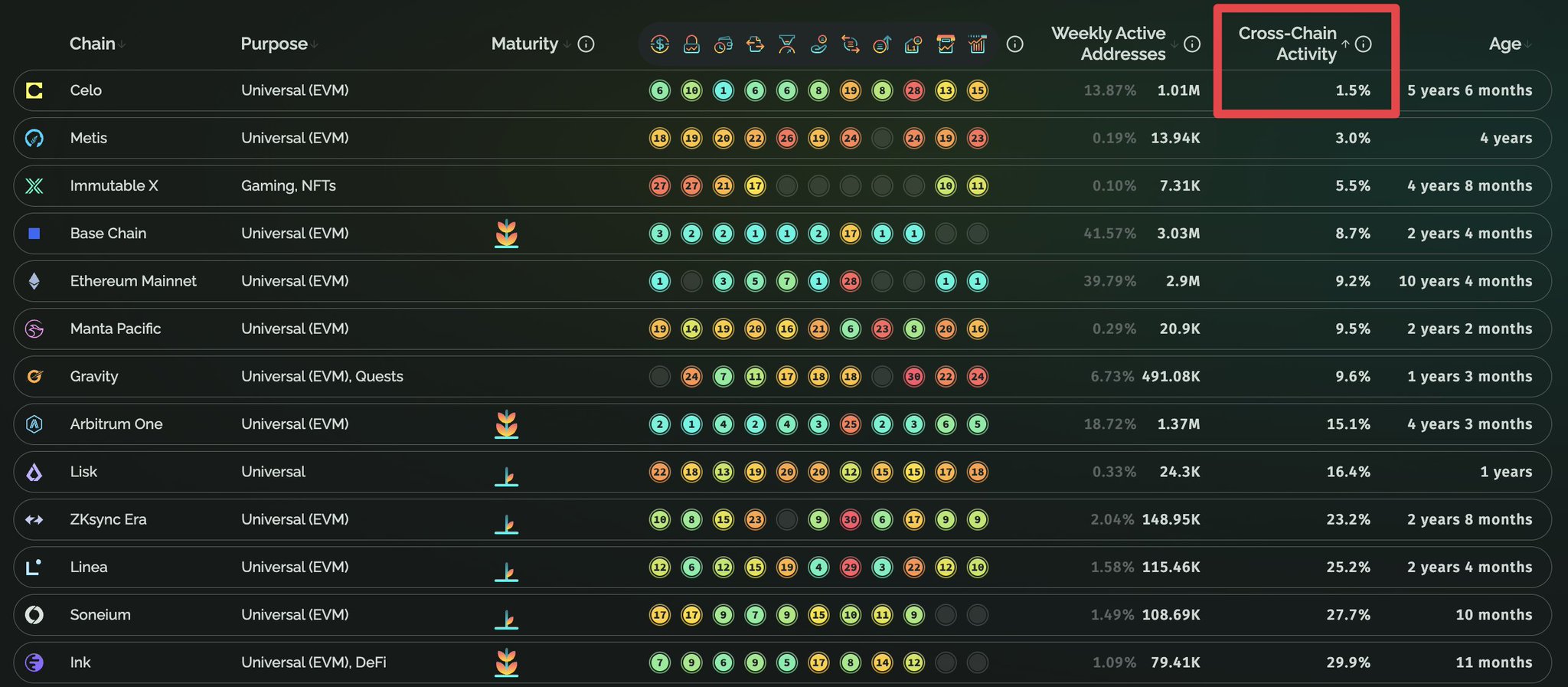Click the padlock with chart column icon
This screenshot has height=687, width=1568.
tap(691, 44)
